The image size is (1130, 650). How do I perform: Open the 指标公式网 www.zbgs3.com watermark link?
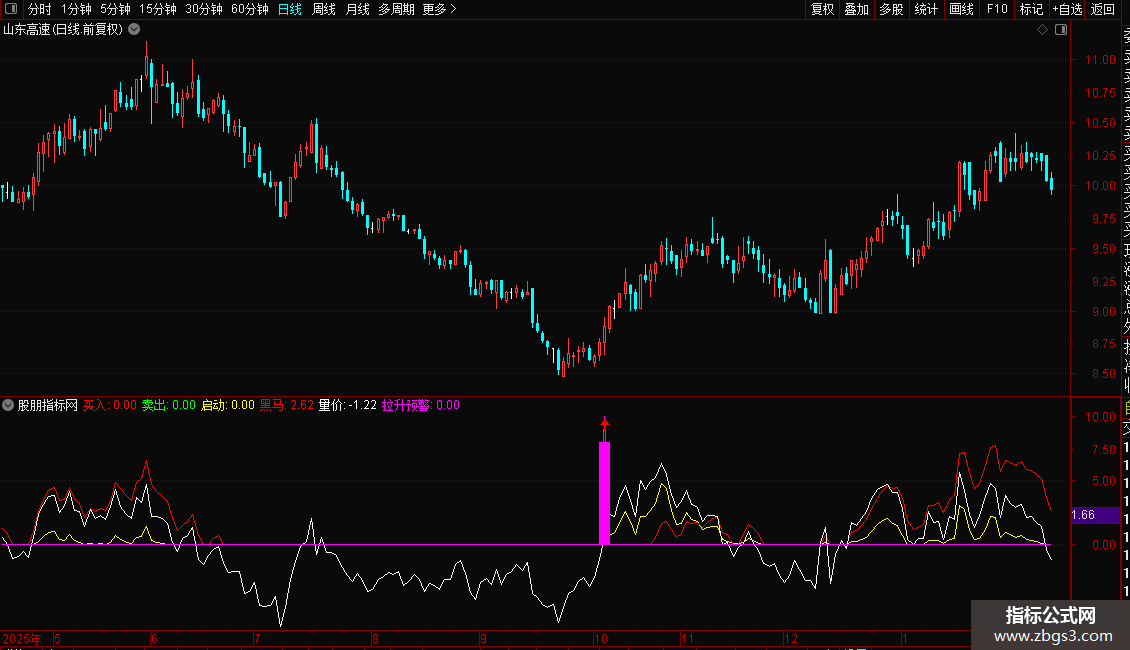pos(1050,626)
